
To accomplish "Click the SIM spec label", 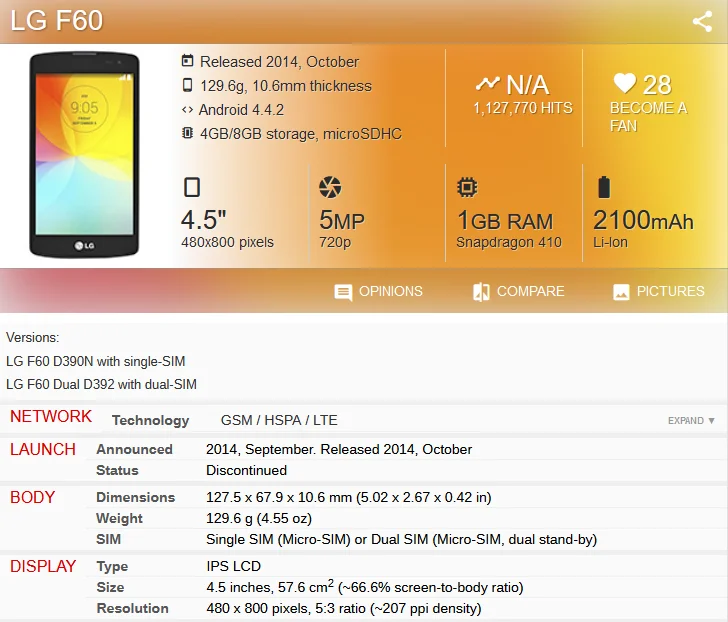I will click(x=109, y=539).
